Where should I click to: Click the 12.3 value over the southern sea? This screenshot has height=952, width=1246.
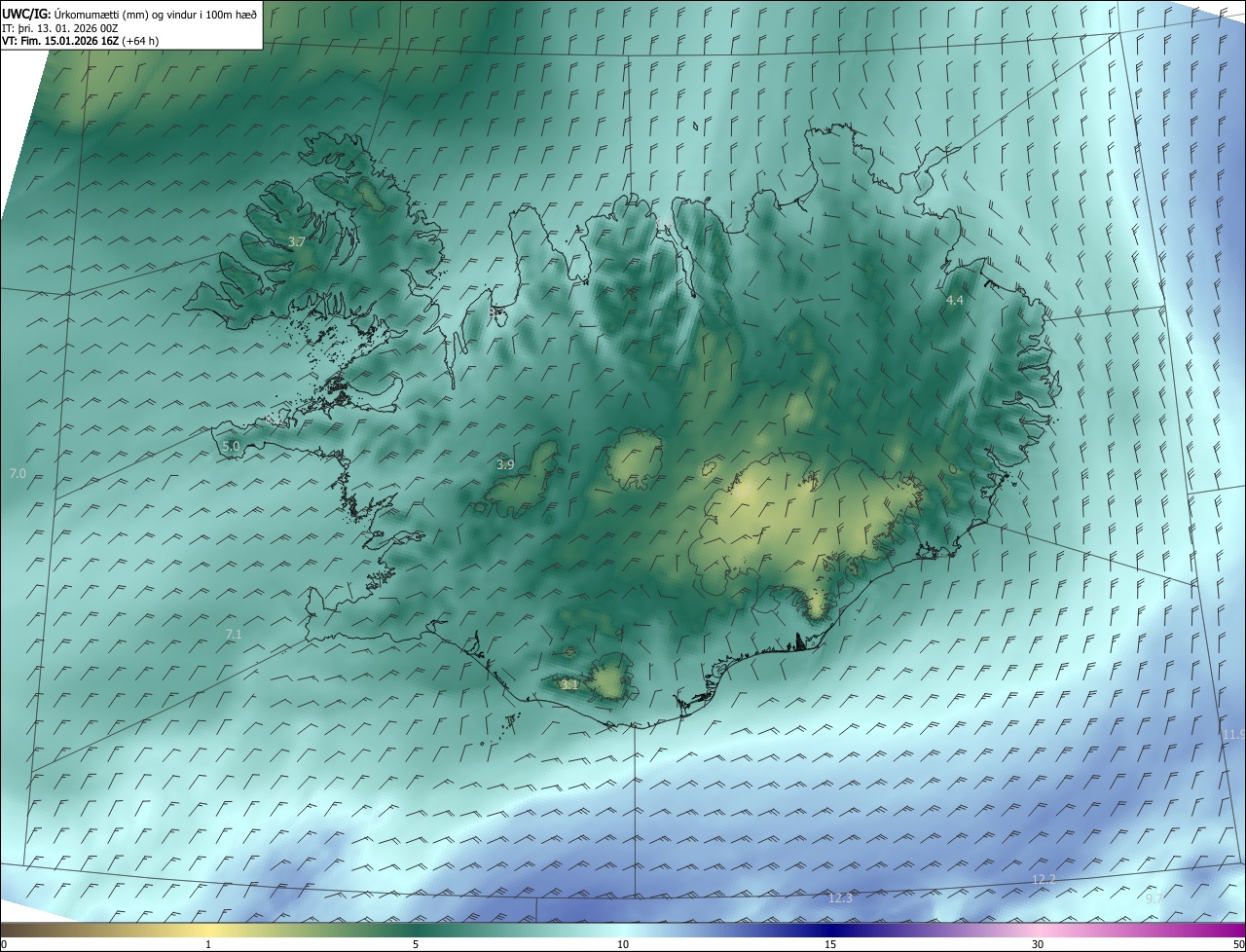(x=840, y=898)
